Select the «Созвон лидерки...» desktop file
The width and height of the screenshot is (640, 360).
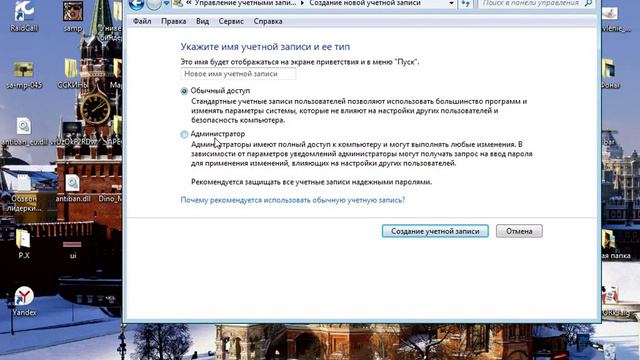(x=24, y=192)
